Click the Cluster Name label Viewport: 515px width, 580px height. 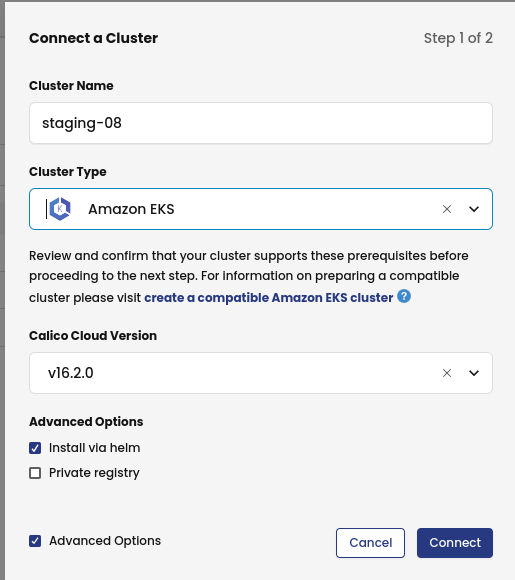71,85
